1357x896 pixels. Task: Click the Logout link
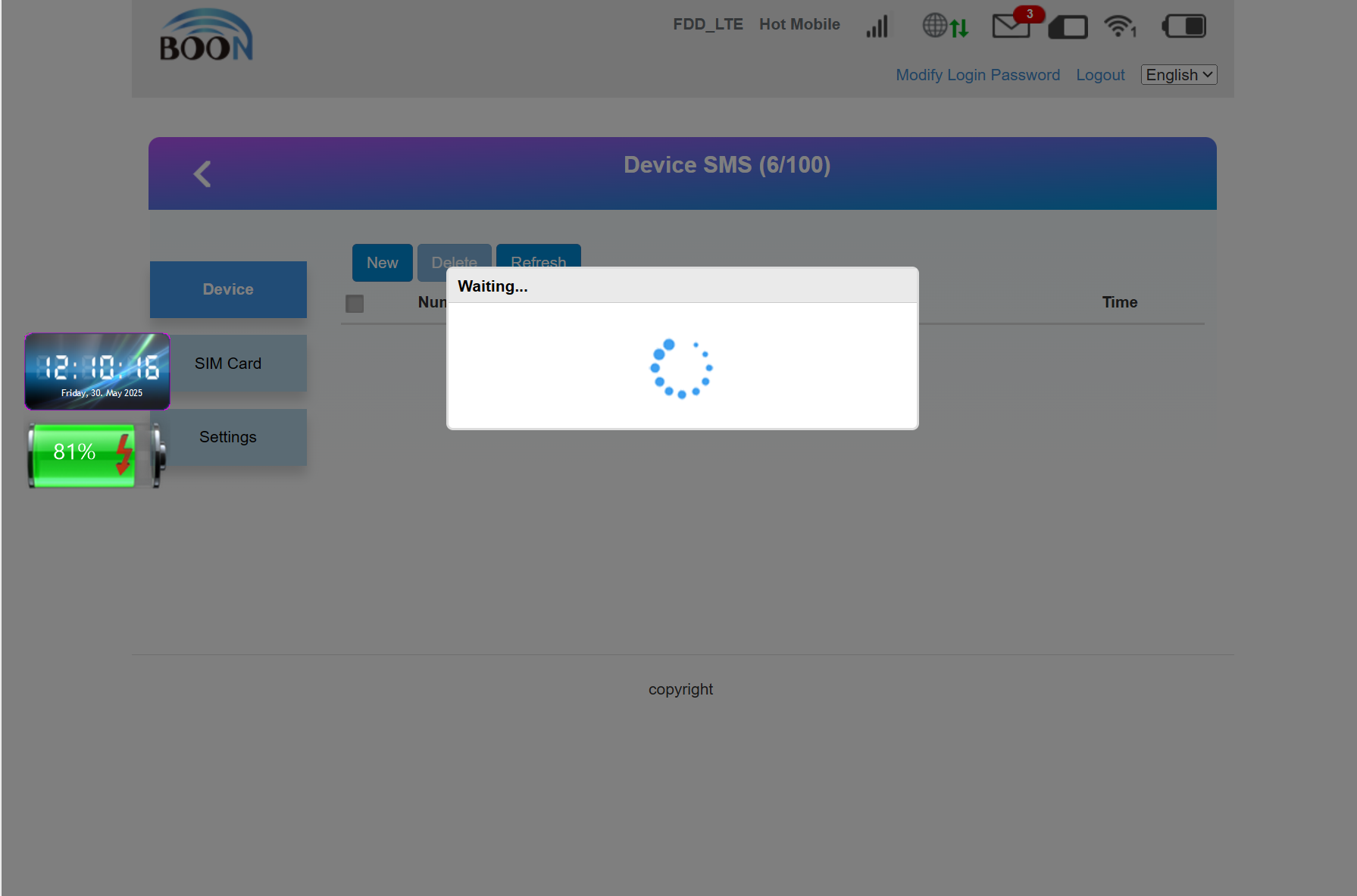pos(1100,75)
